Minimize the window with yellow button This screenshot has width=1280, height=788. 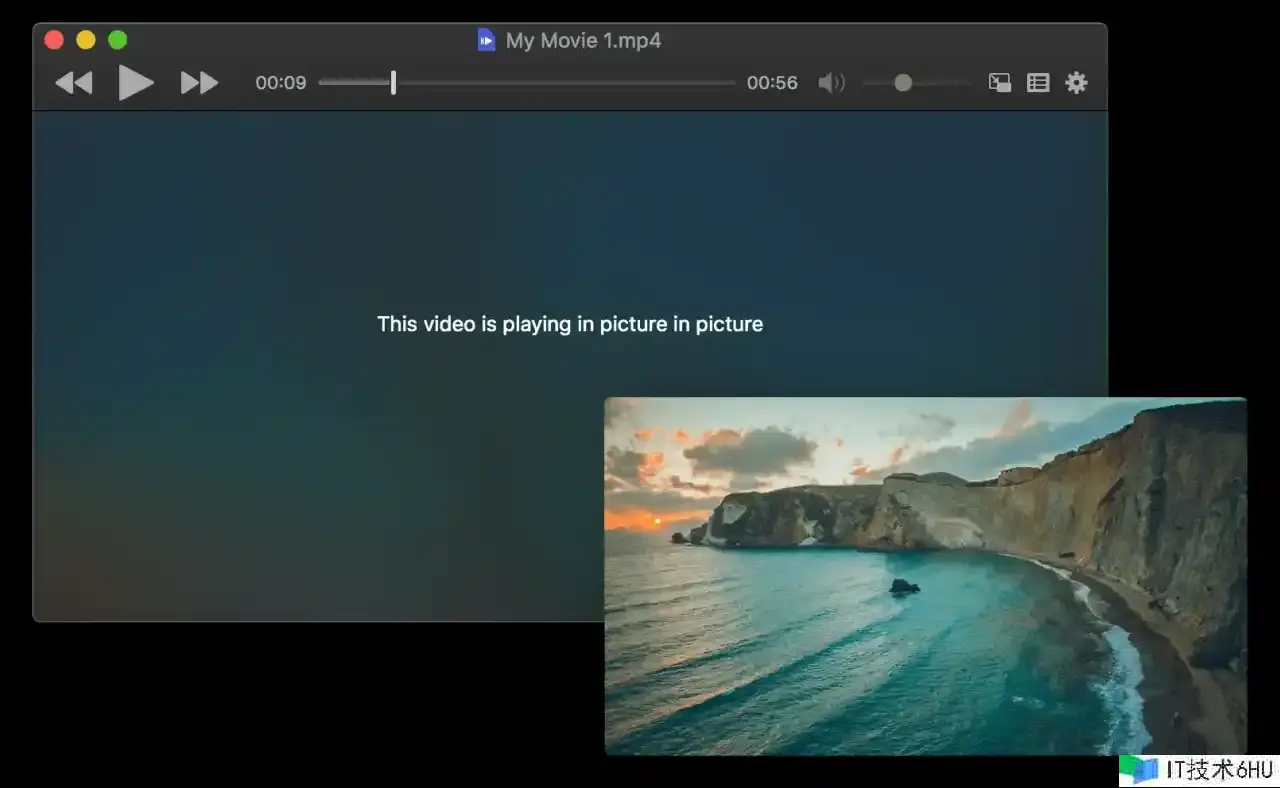(x=86, y=40)
